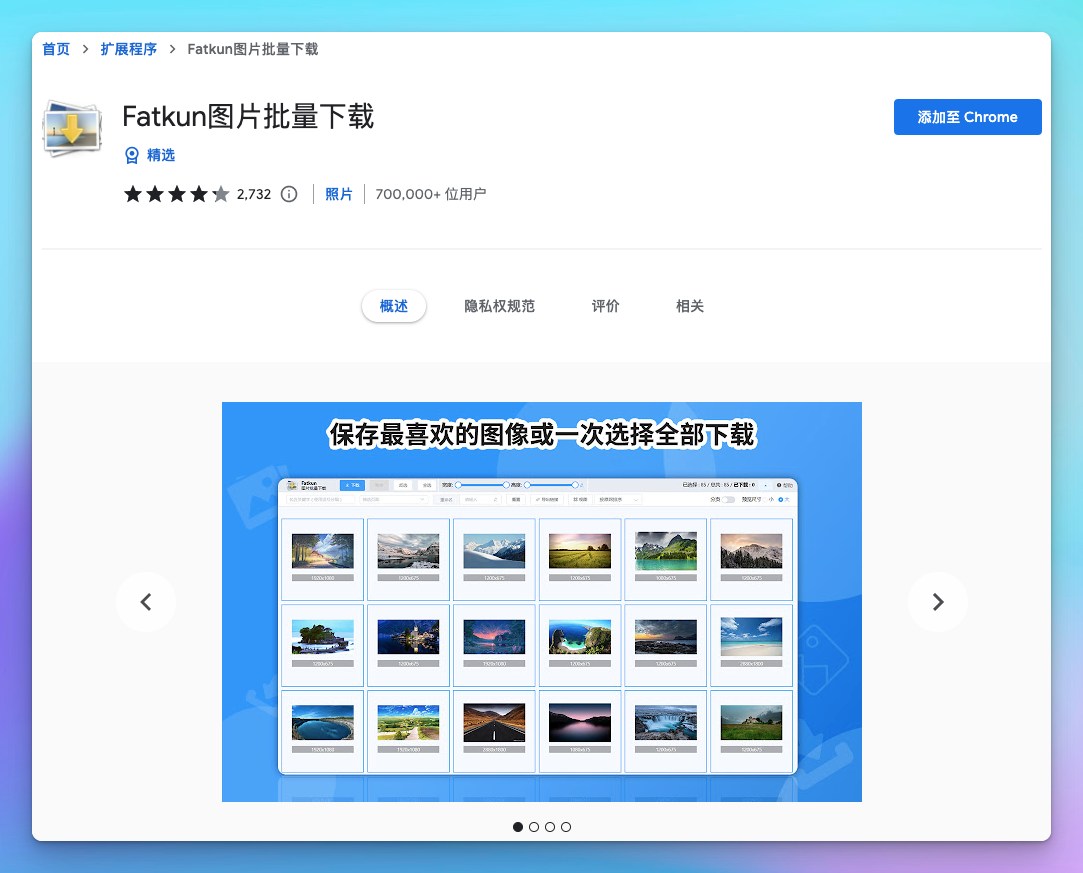Open 扩展程序 breadcrumb link
The height and width of the screenshot is (873, 1083).
[x=128, y=49]
